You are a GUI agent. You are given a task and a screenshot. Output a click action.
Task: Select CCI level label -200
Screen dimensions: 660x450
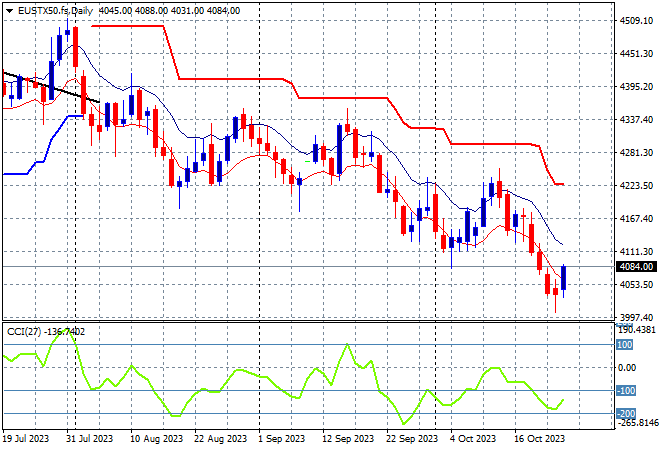(x=625, y=413)
